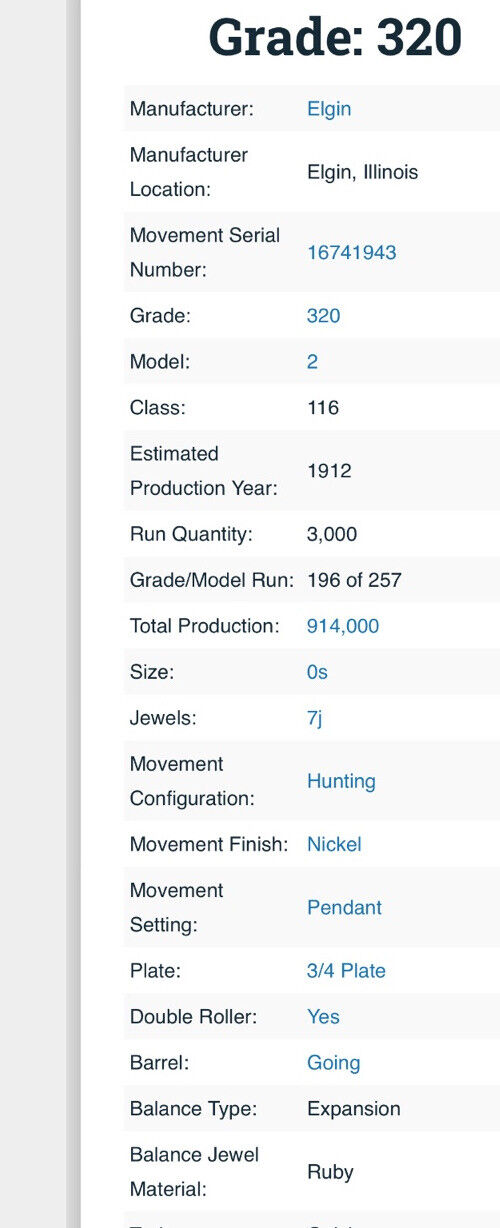Select the Class value 116
Viewport: 500px width, 1228px height.
pos(323,408)
